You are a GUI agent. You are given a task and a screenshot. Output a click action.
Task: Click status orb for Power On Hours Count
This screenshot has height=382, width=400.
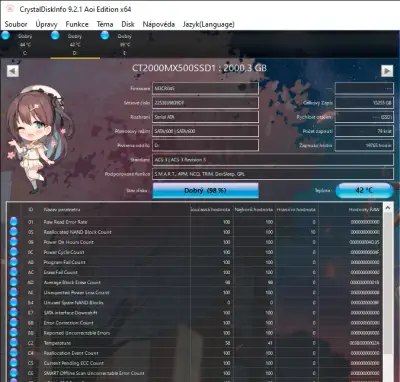click(x=14, y=242)
